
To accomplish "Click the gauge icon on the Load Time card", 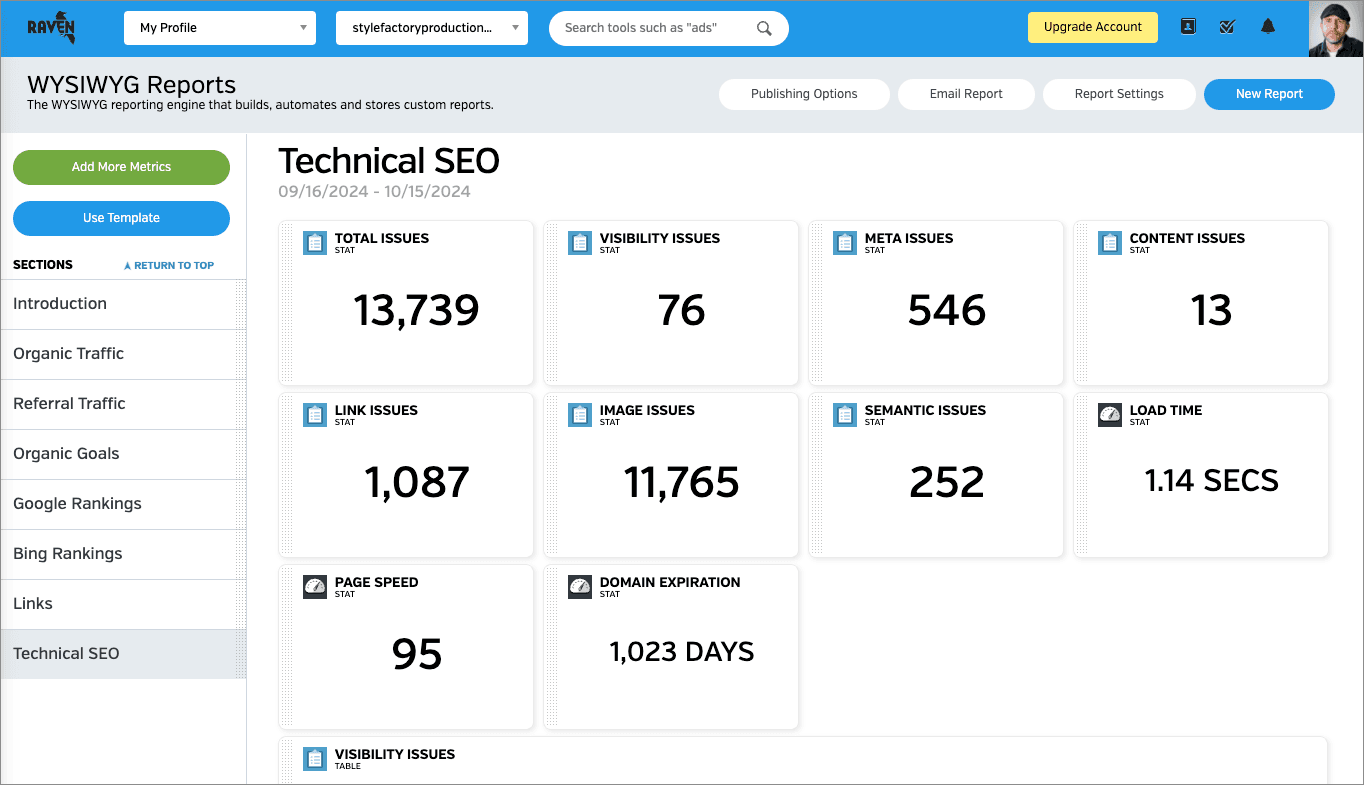I will pos(1110,414).
